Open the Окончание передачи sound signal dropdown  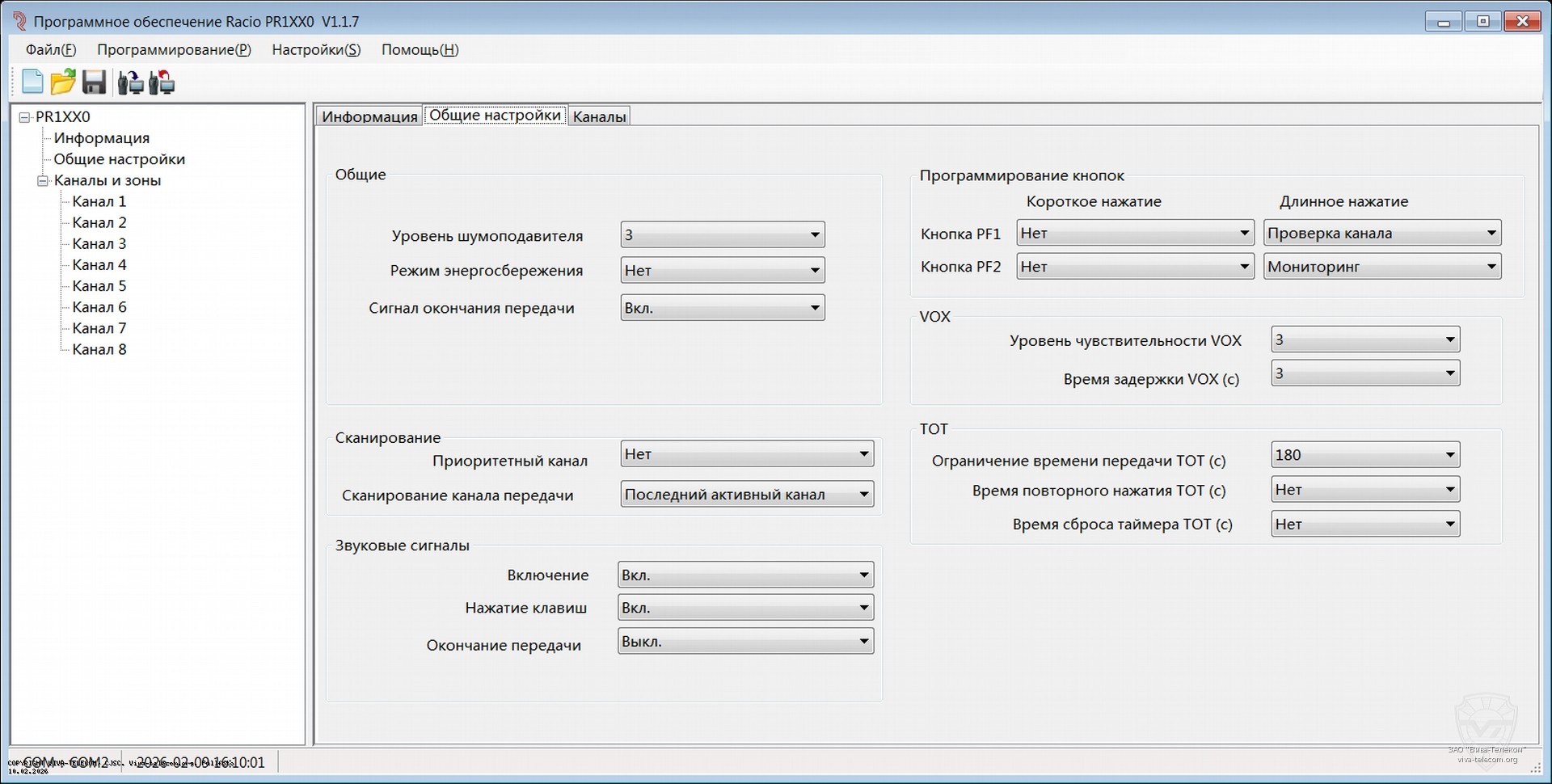coord(744,642)
